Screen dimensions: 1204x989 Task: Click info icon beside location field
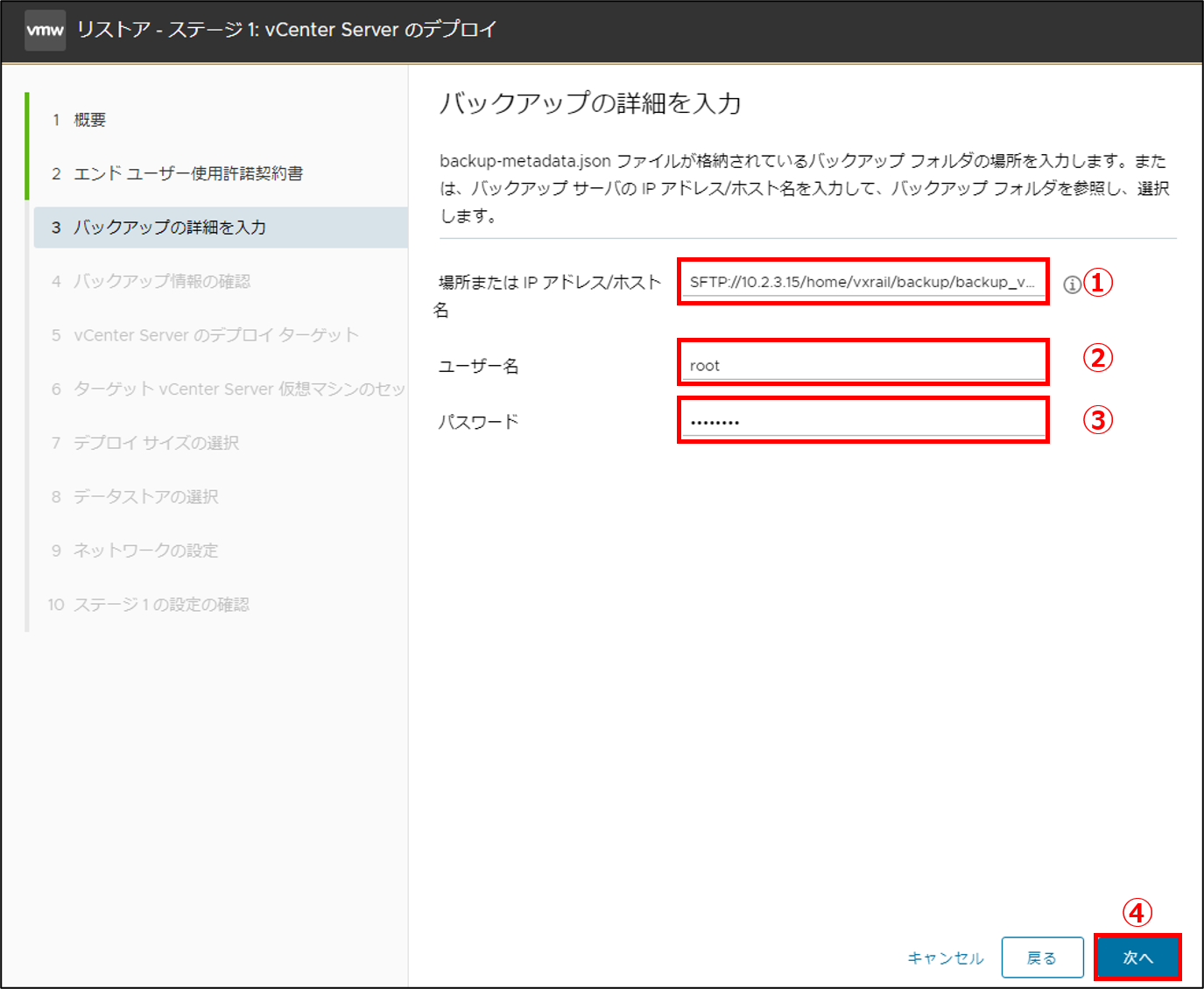pyautogui.click(x=1072, y=284)
